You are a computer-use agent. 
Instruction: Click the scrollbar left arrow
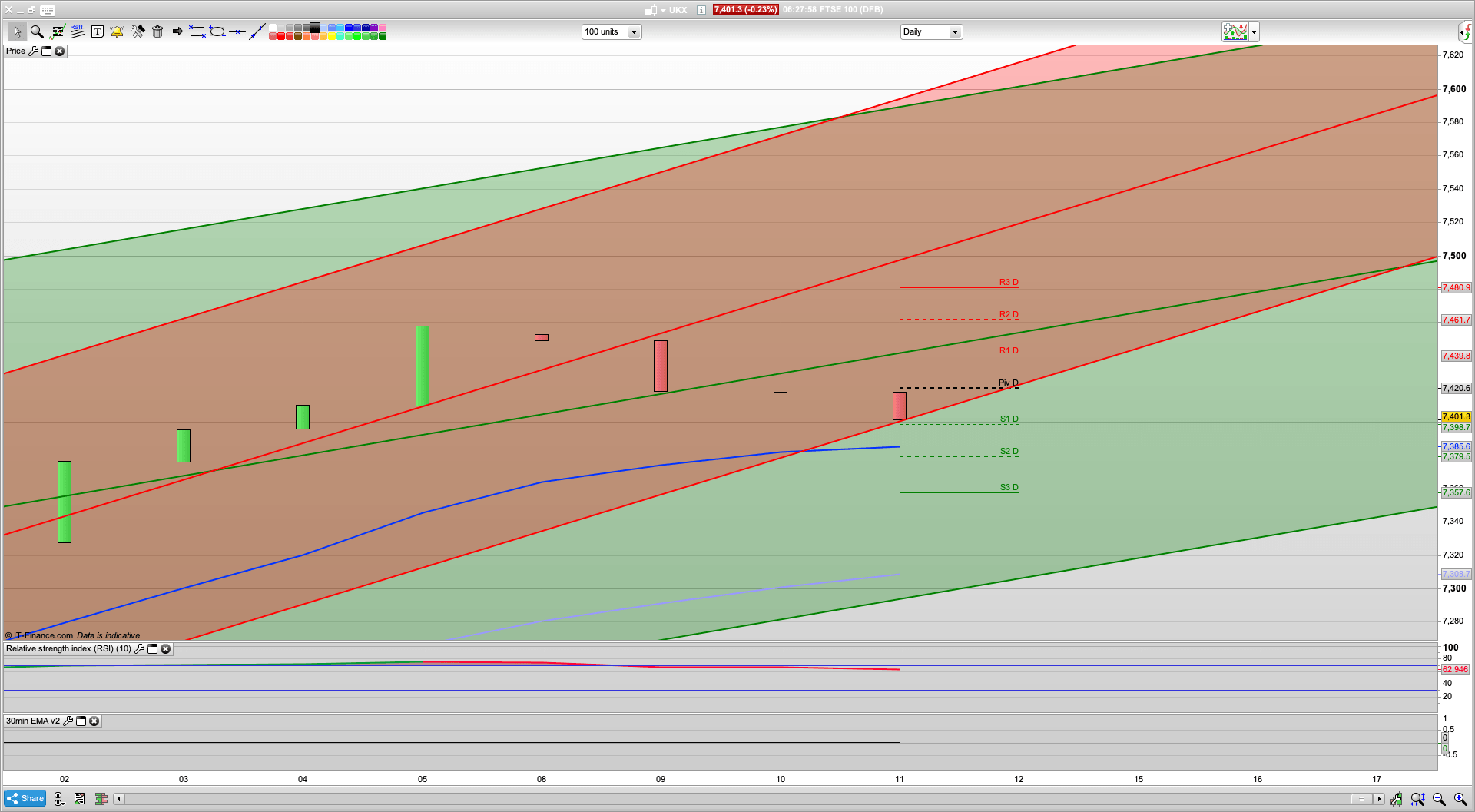(x=119, y=799)
